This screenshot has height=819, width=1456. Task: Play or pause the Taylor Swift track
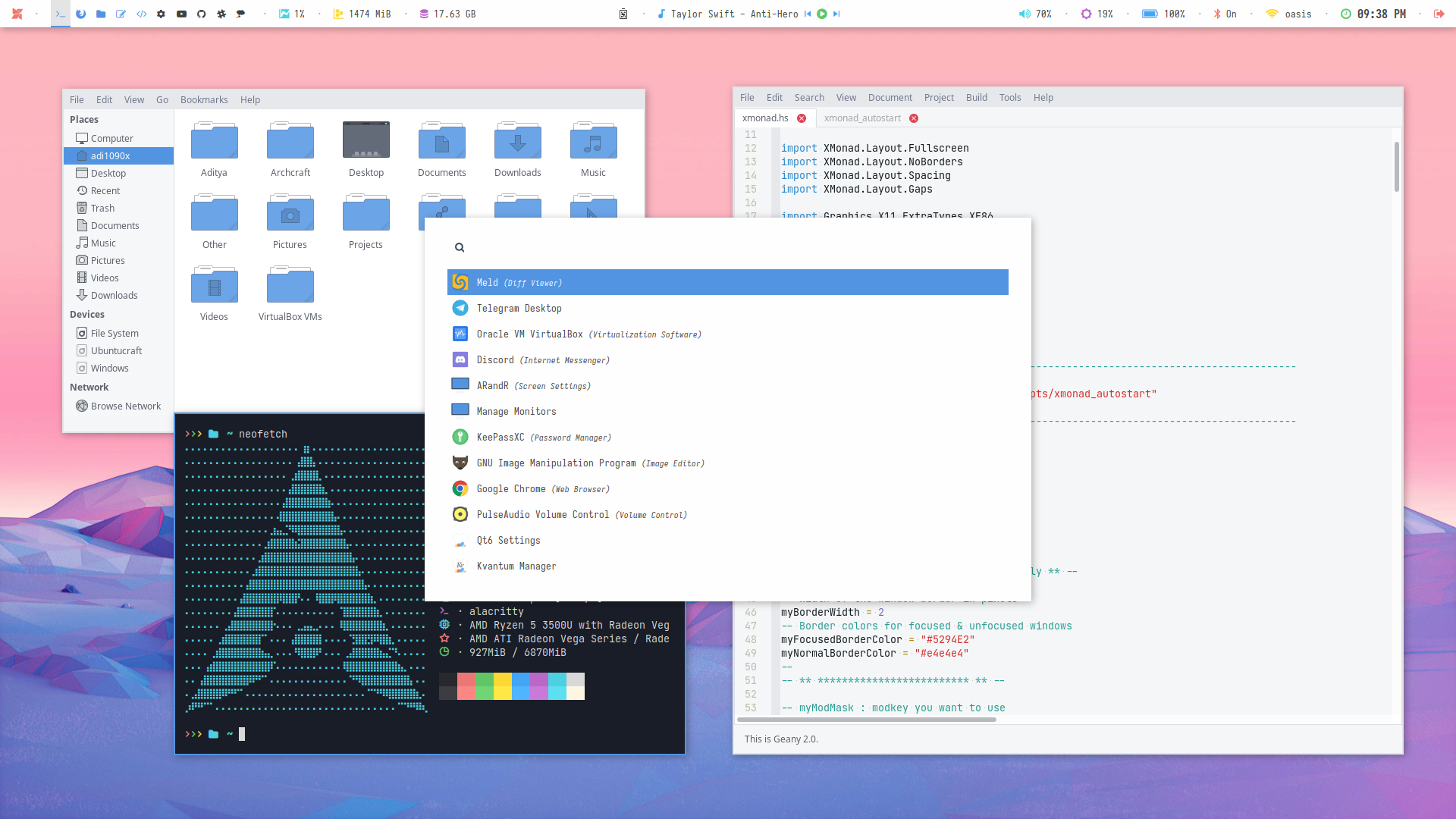click(822, 14)
